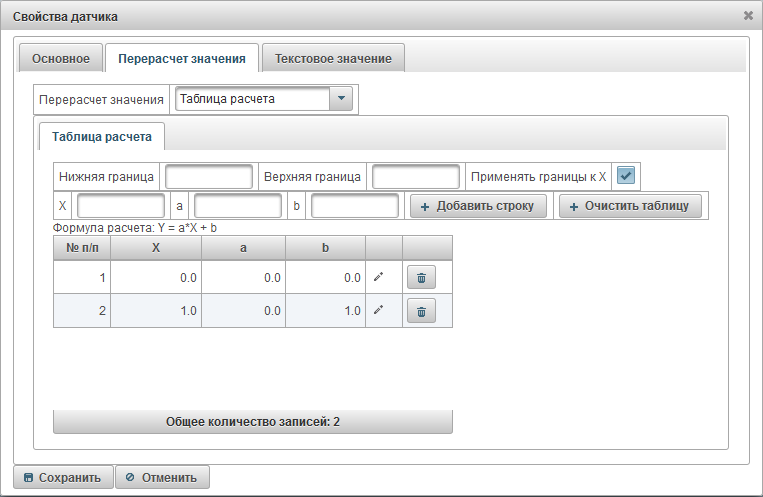Viewport: 763px width, 497px height.
Task: Focus the Верхняя граница input field
Action: tap(415, 176)
